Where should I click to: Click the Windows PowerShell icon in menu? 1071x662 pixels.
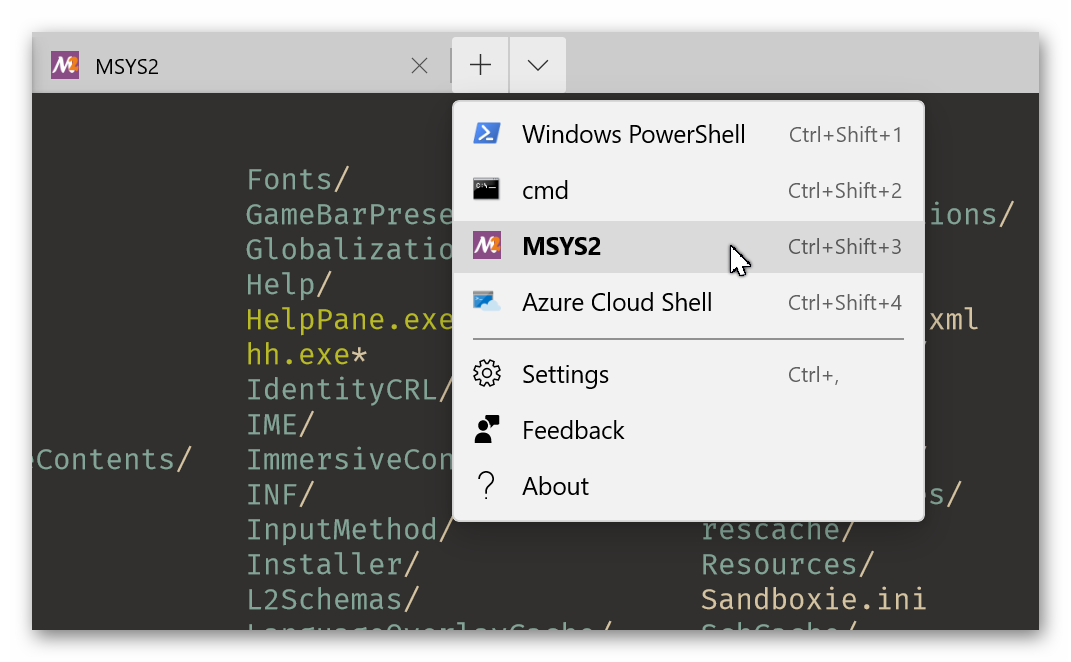487,134
